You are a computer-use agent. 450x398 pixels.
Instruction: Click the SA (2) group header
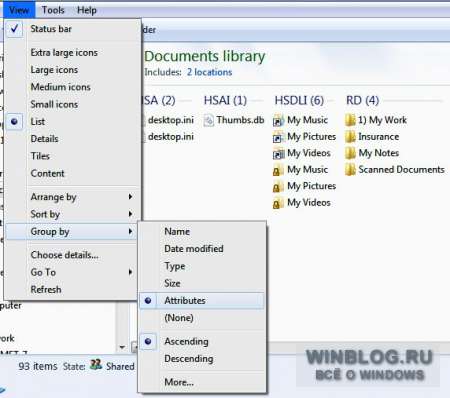point(159,100)
